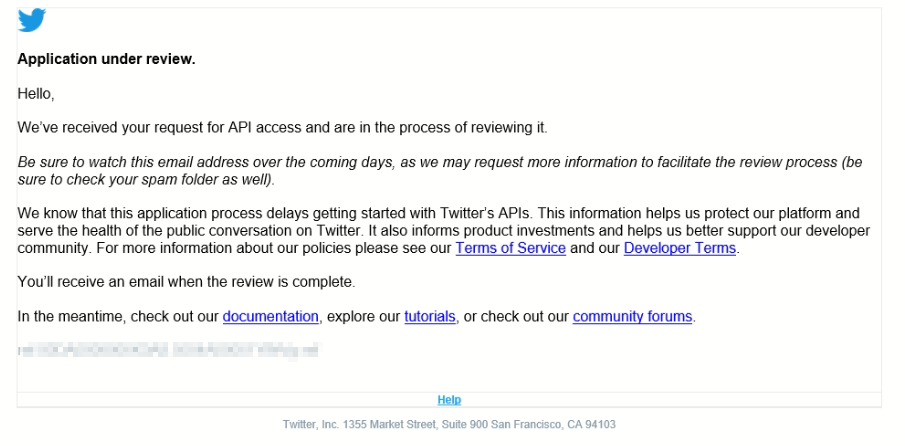The image size is (905, 446).
Task: Open the tutorials link
Action: pyautogui.click(x=430, y=316)
